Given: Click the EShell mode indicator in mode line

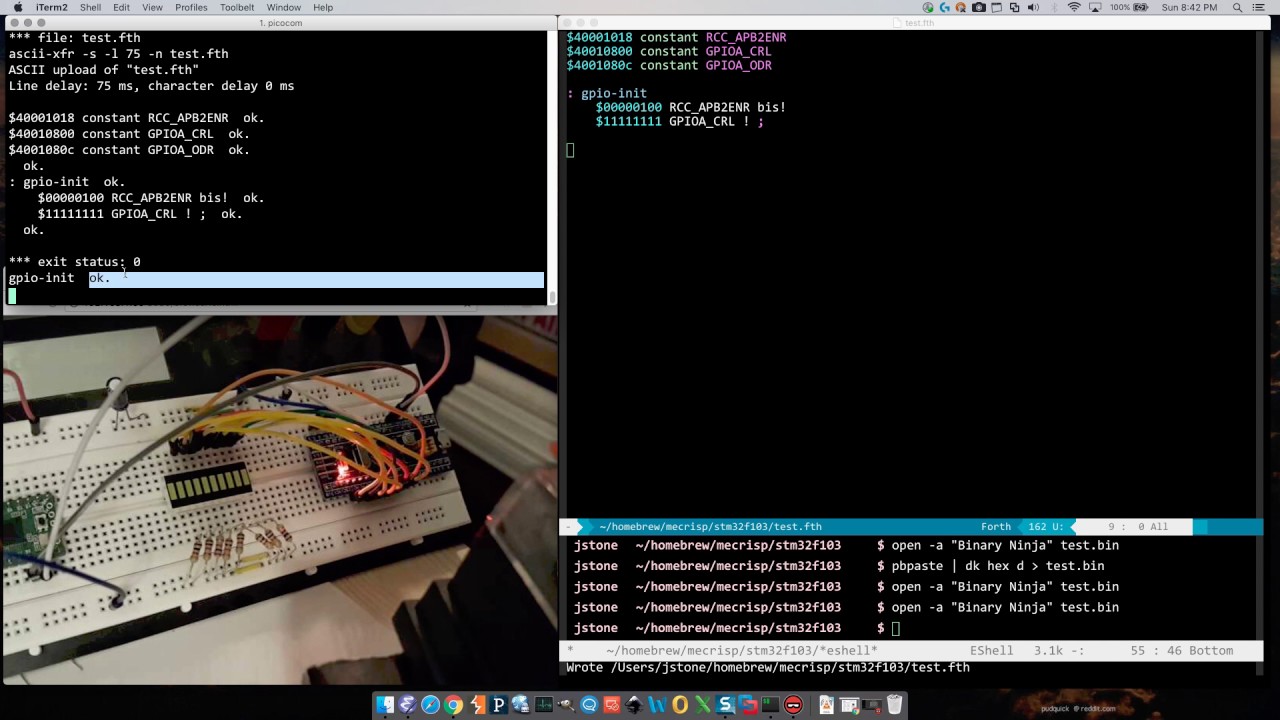Looking at the screenshot, I should tap(991, 650).
